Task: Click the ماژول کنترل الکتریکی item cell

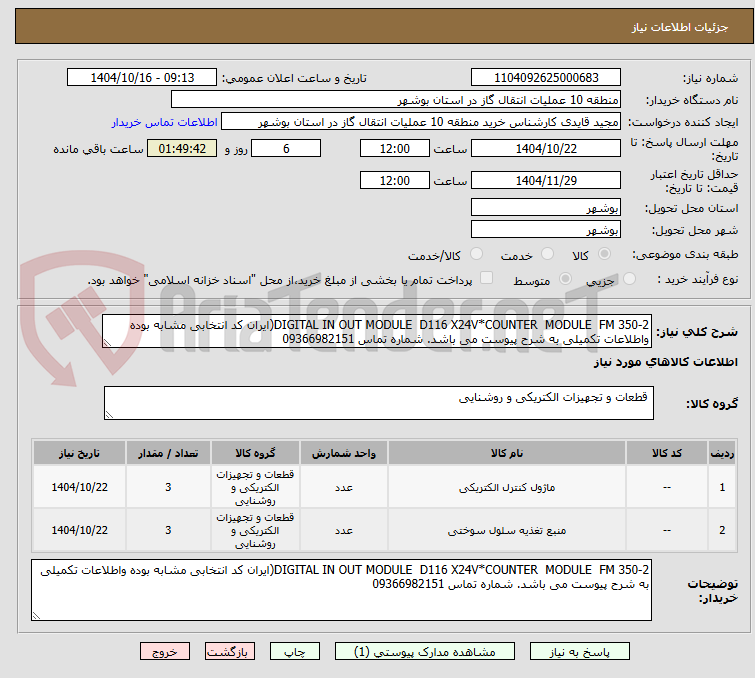Action: tap(507, 487)
